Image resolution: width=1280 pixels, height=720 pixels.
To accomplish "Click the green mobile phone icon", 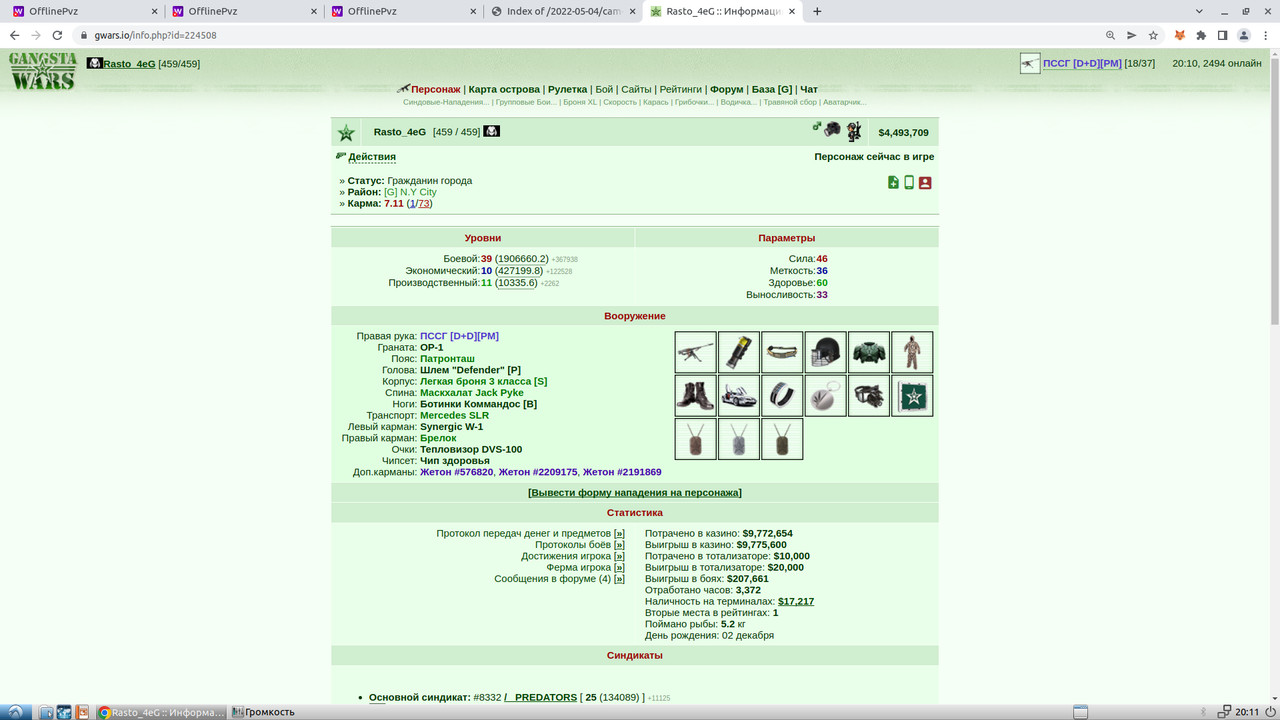I will 909,183.
